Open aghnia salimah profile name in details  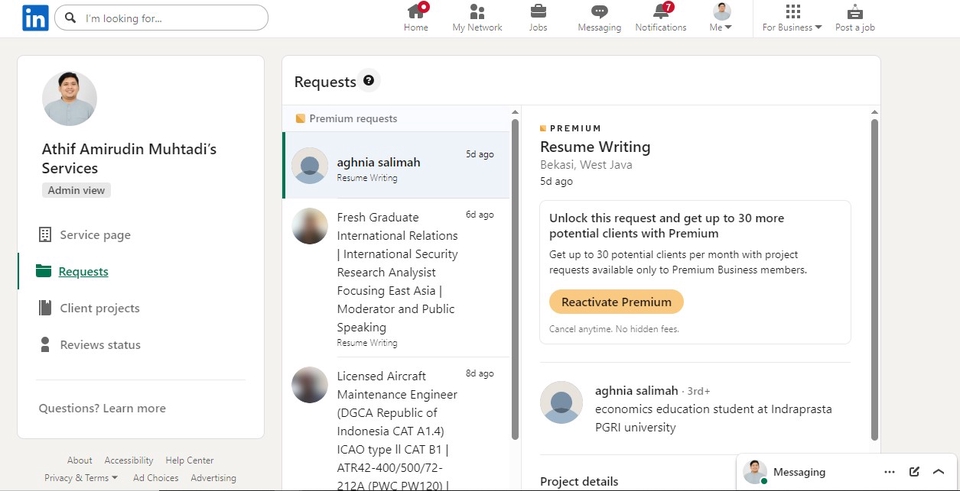click(637, 391)
